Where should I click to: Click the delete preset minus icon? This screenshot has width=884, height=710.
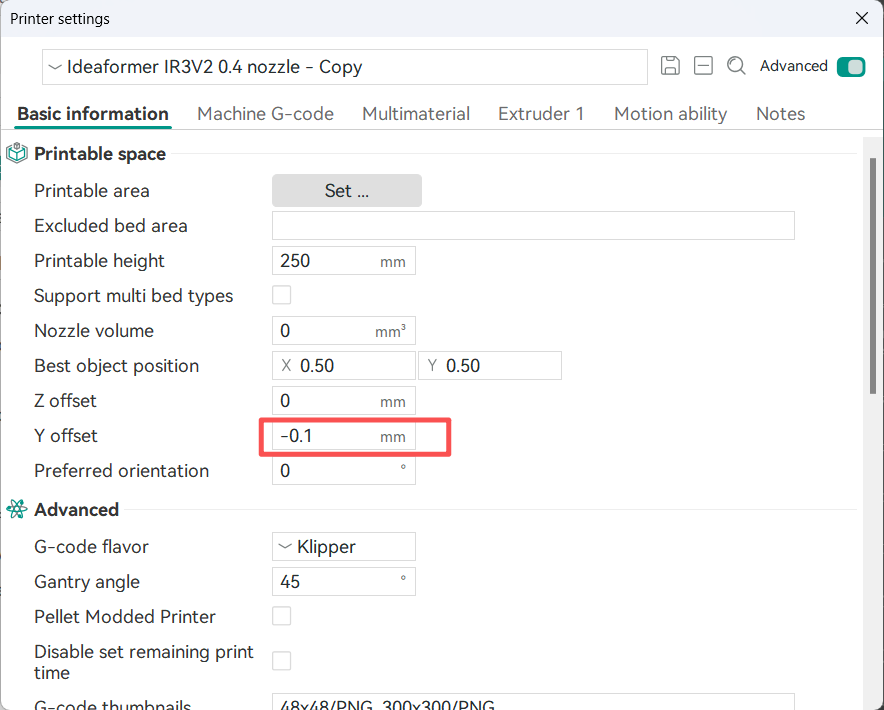pos(703,66)
